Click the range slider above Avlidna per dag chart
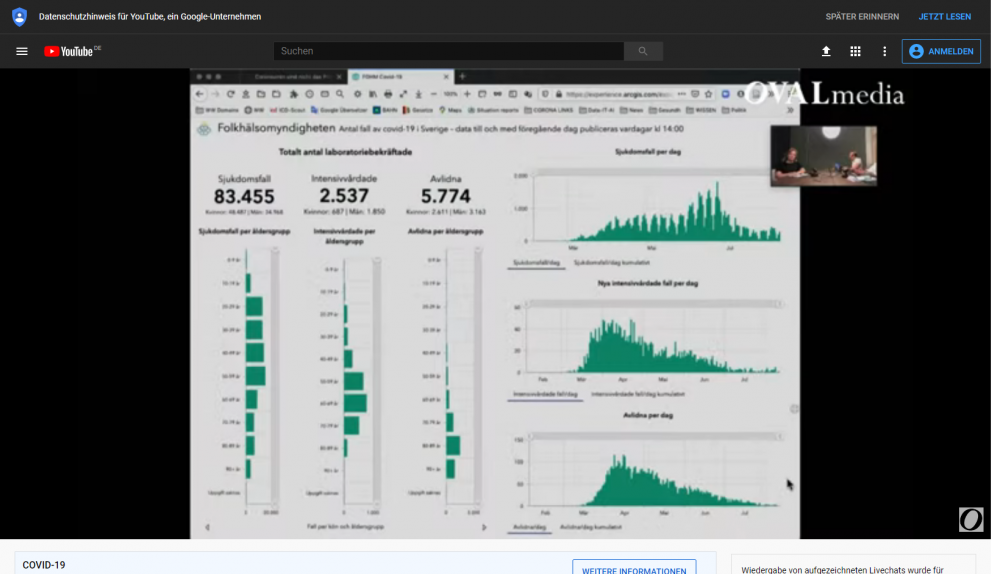Viewport: 1000px width, 574px height. pyautogui.click(x=655, y=436)
